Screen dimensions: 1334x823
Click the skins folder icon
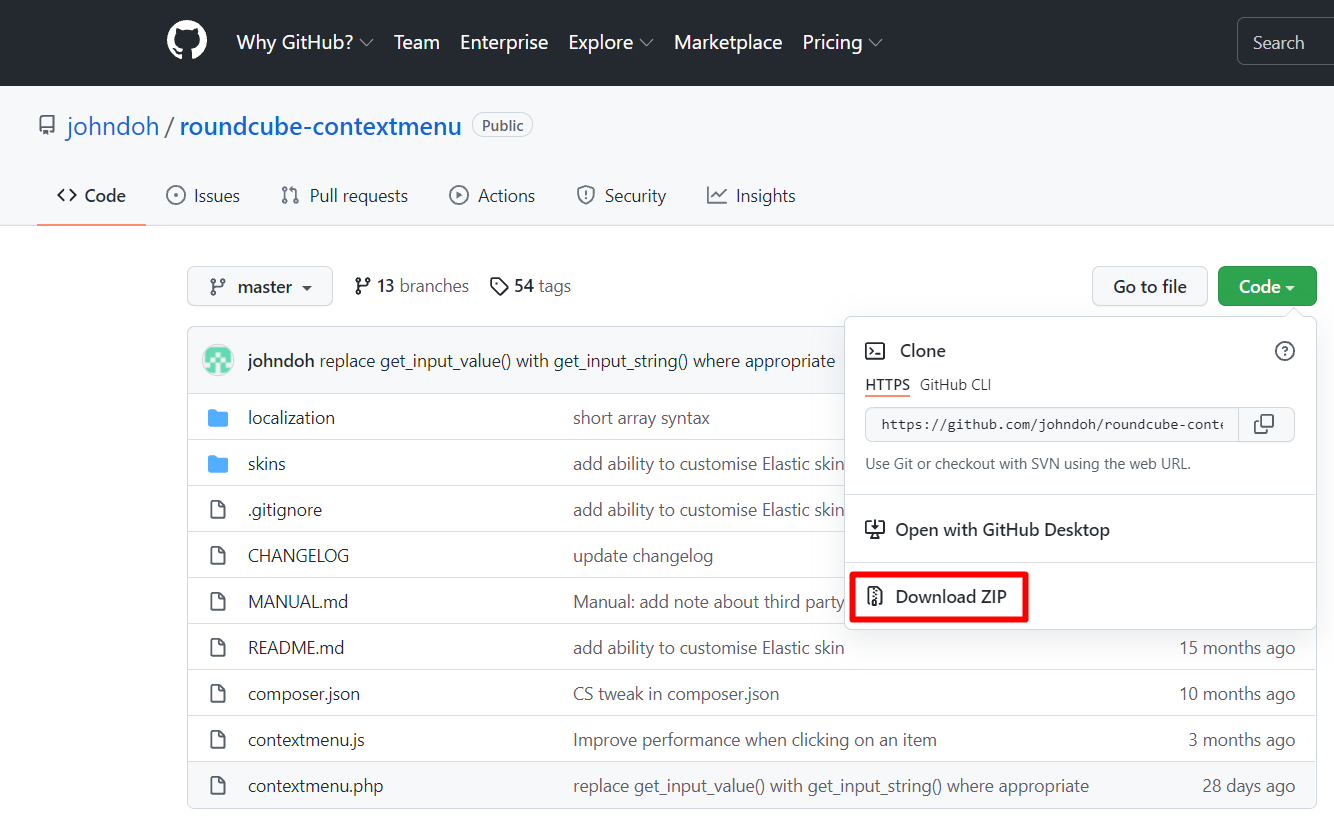218,464
